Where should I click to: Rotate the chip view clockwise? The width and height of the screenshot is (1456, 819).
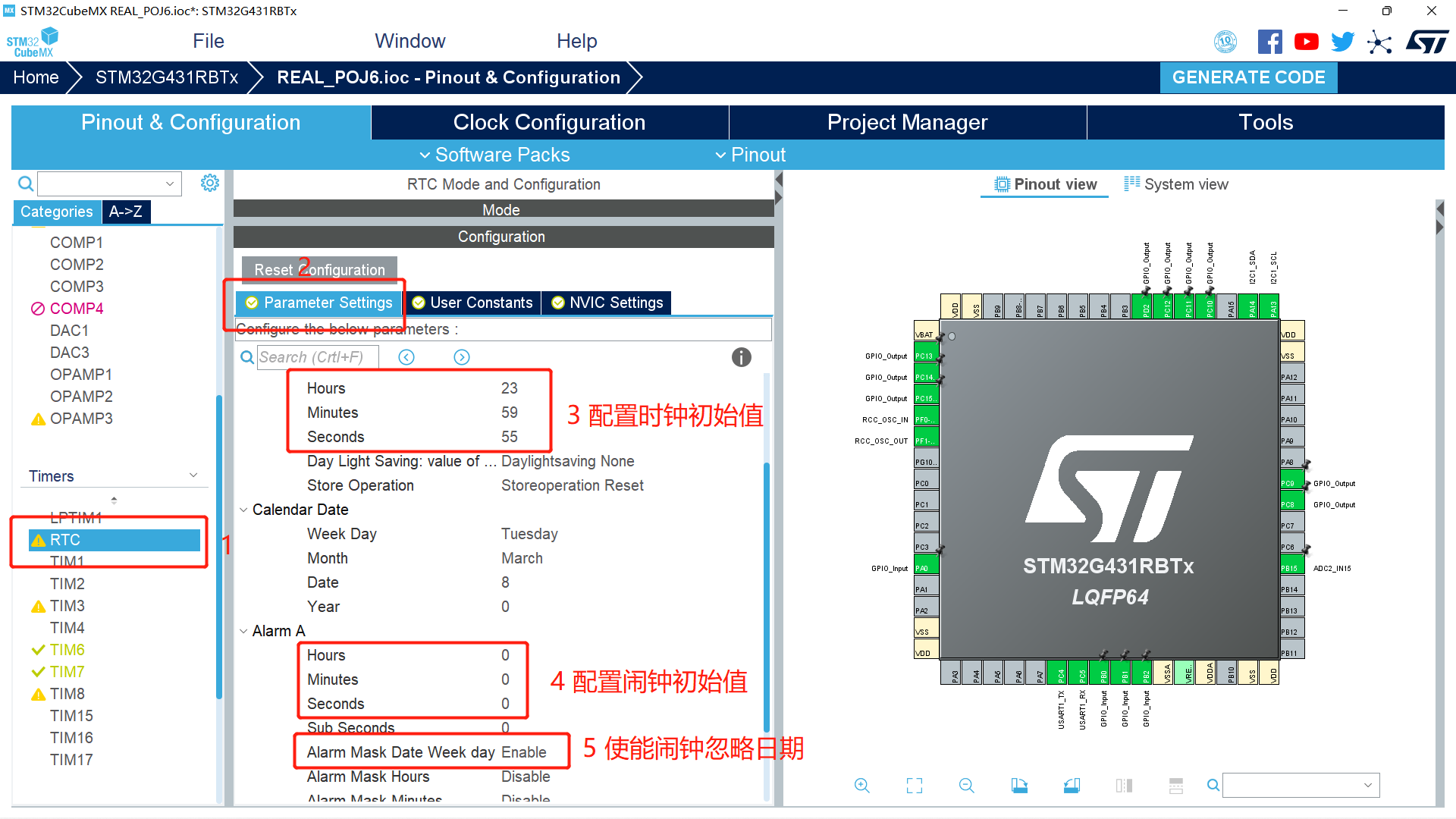1019,786
